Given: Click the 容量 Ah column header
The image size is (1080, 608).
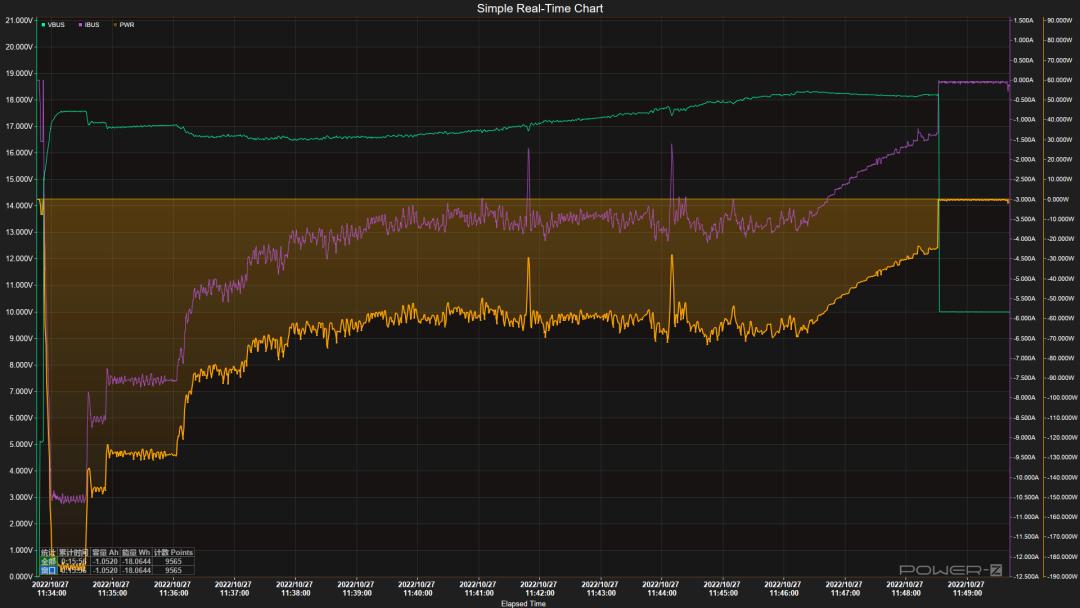Looking at the screenshot, I should [x=105, y=552].
